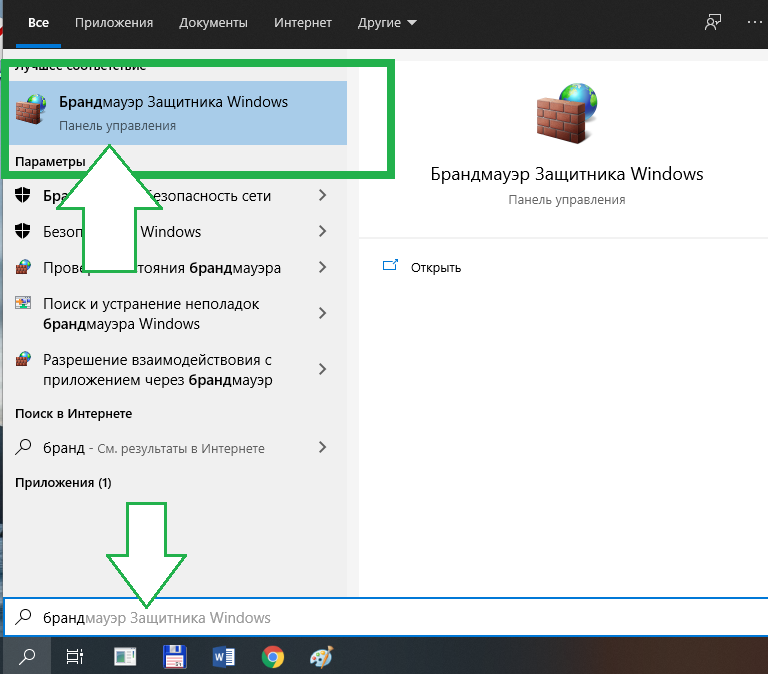
Task: Click the Task View taskbar button
Action: (75, 656)
